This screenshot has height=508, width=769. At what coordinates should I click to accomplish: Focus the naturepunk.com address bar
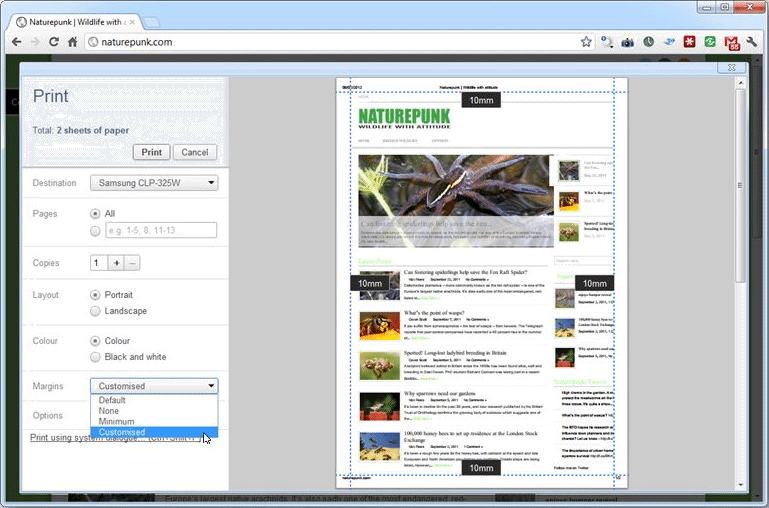[338, 42]
